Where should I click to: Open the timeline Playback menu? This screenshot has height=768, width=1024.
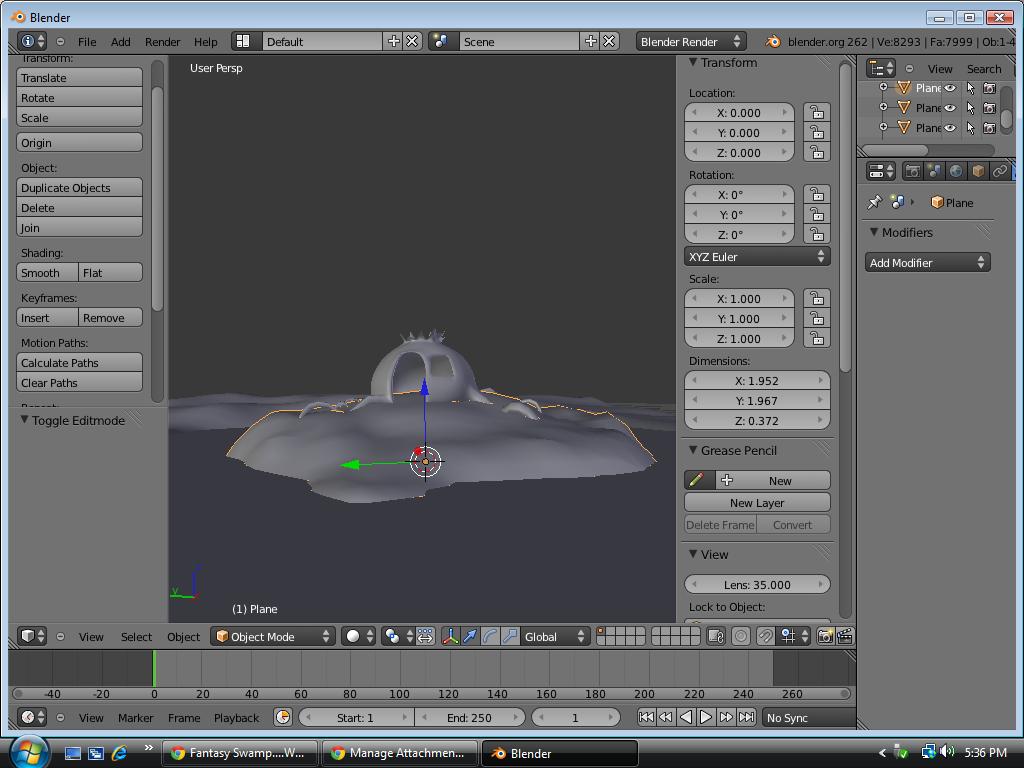(236, 717)
